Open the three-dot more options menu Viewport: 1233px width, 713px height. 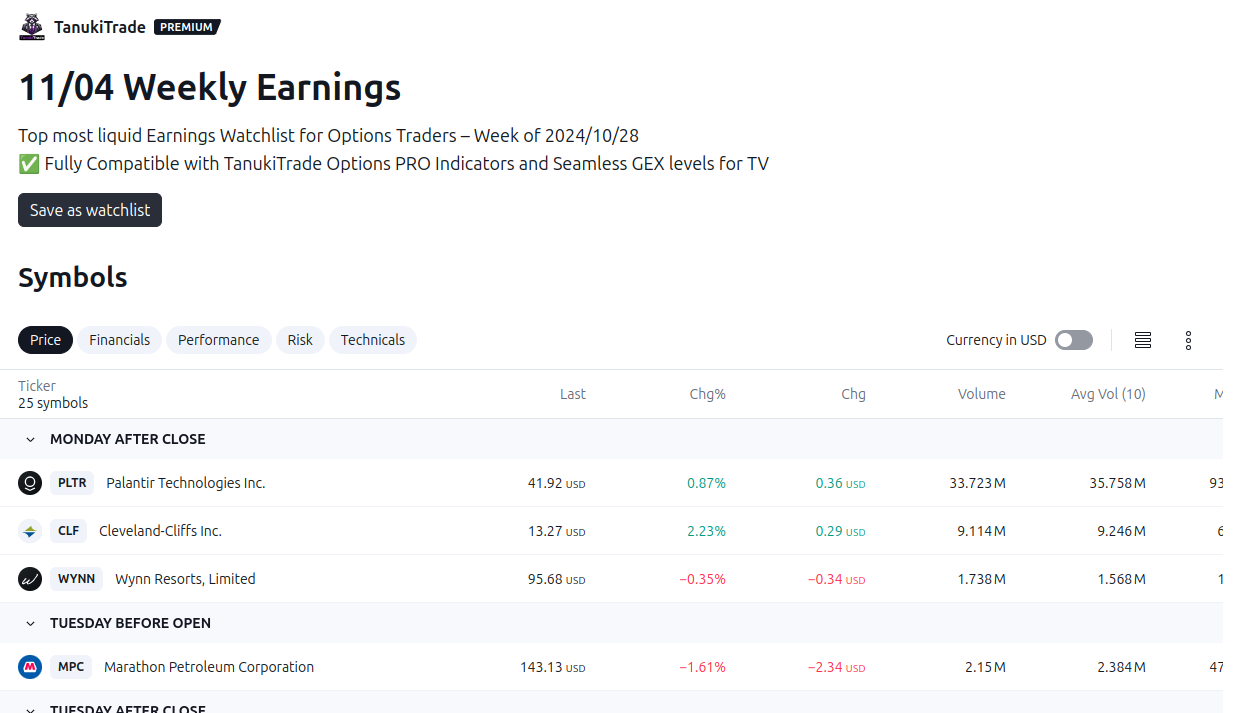point(1189,340)
